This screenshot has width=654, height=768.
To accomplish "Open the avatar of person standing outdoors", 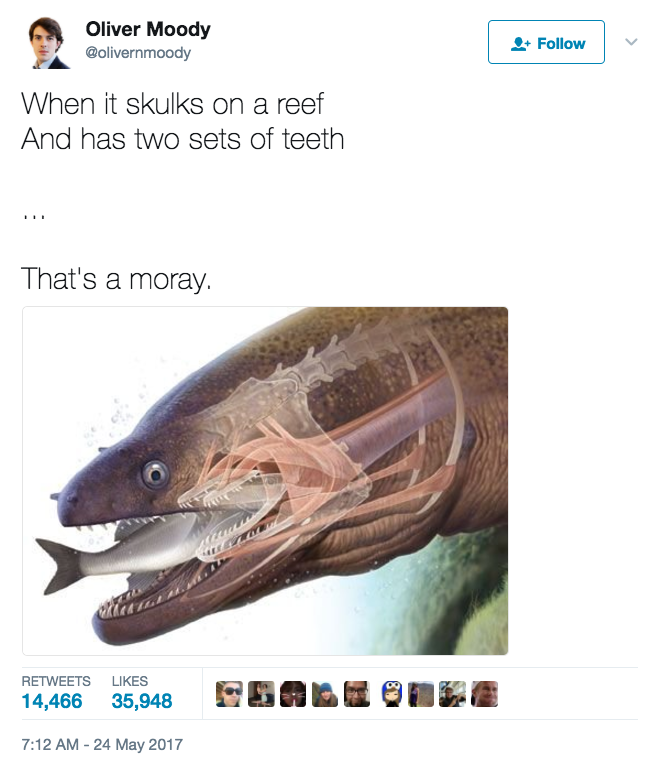I will 421,694.
